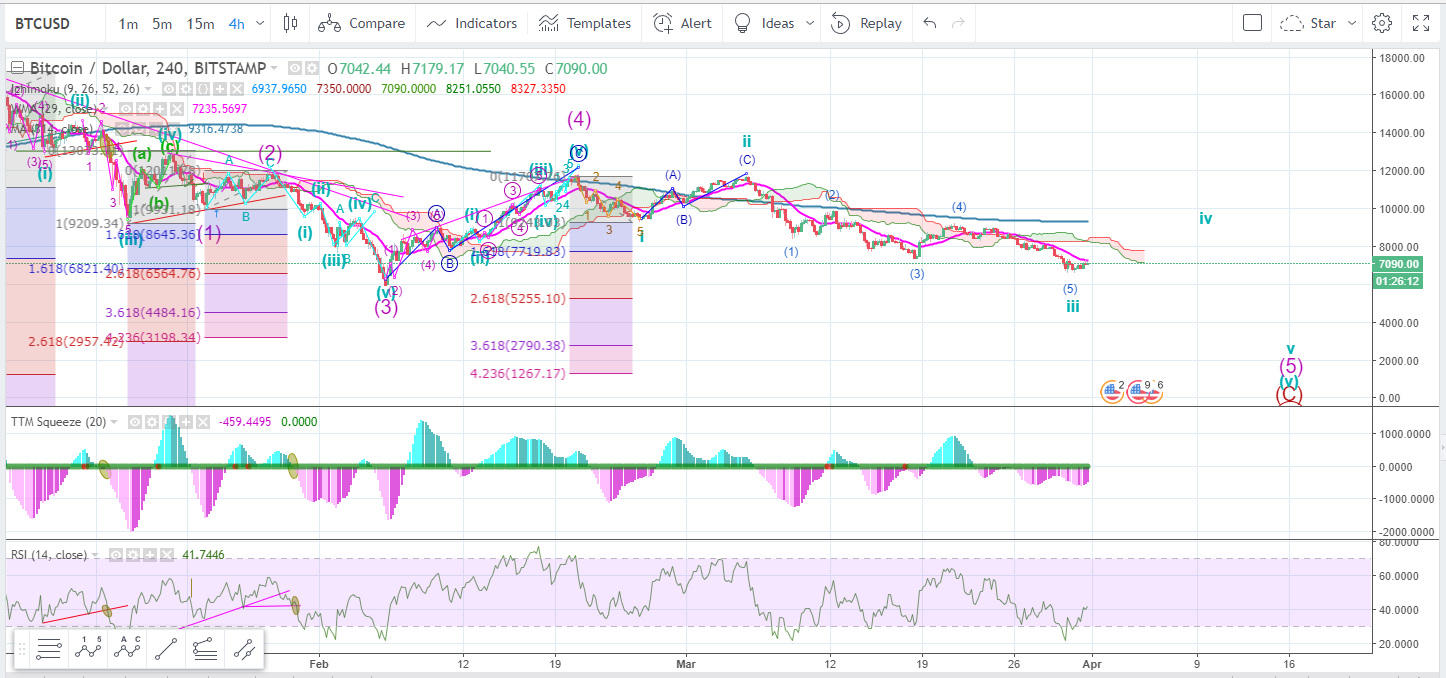1446x678 pixels.
Task: Select the Elliott 1-5 wave drawing tool
Action: pyautogui.click(x=88, y=650)
